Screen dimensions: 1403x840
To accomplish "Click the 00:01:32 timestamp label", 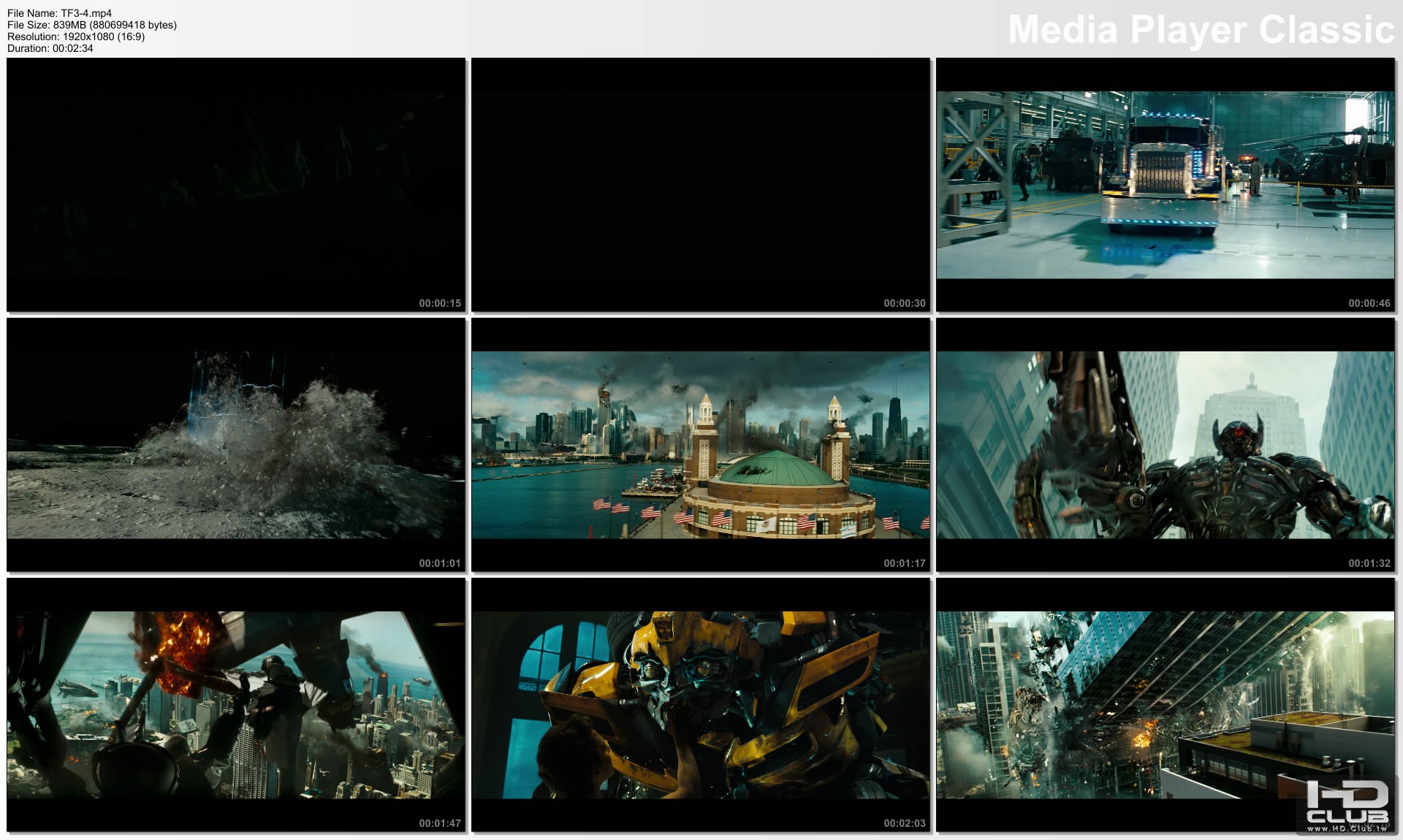I will [1369, 563].
